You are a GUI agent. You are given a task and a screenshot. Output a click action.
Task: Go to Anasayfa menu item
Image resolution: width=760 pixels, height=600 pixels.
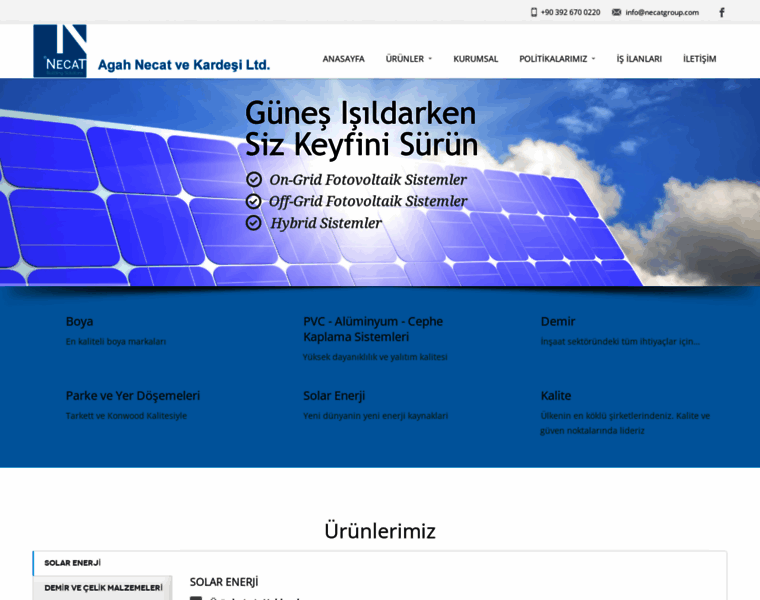point(343,59)
